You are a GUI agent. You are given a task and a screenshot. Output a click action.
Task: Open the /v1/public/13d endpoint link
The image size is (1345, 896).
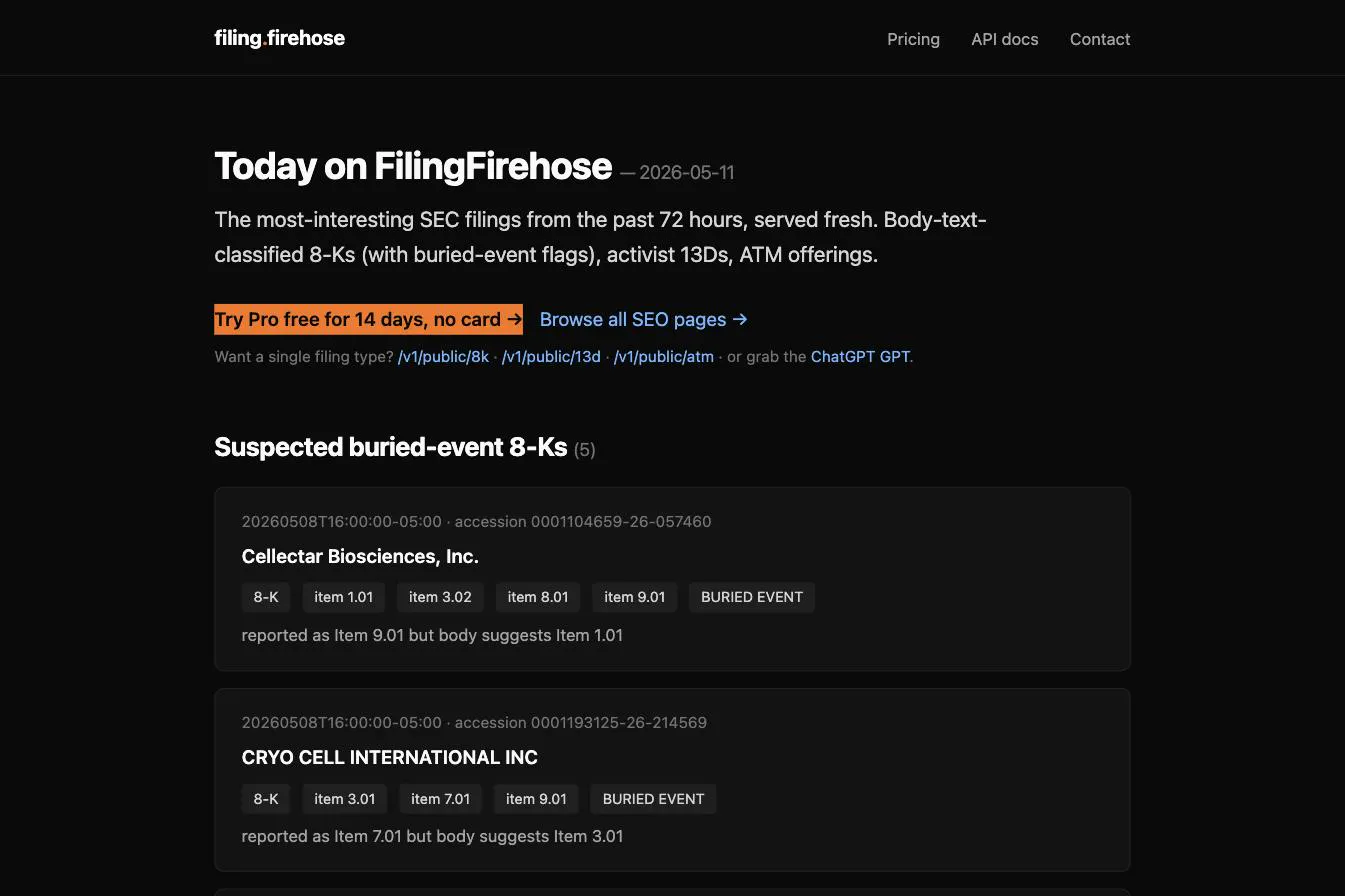(x=551, y=356)
